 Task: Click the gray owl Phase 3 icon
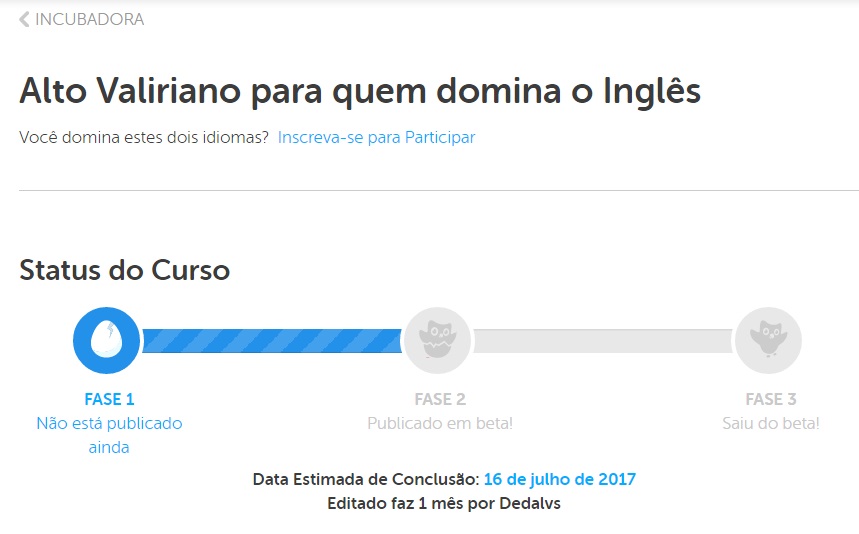769,341
